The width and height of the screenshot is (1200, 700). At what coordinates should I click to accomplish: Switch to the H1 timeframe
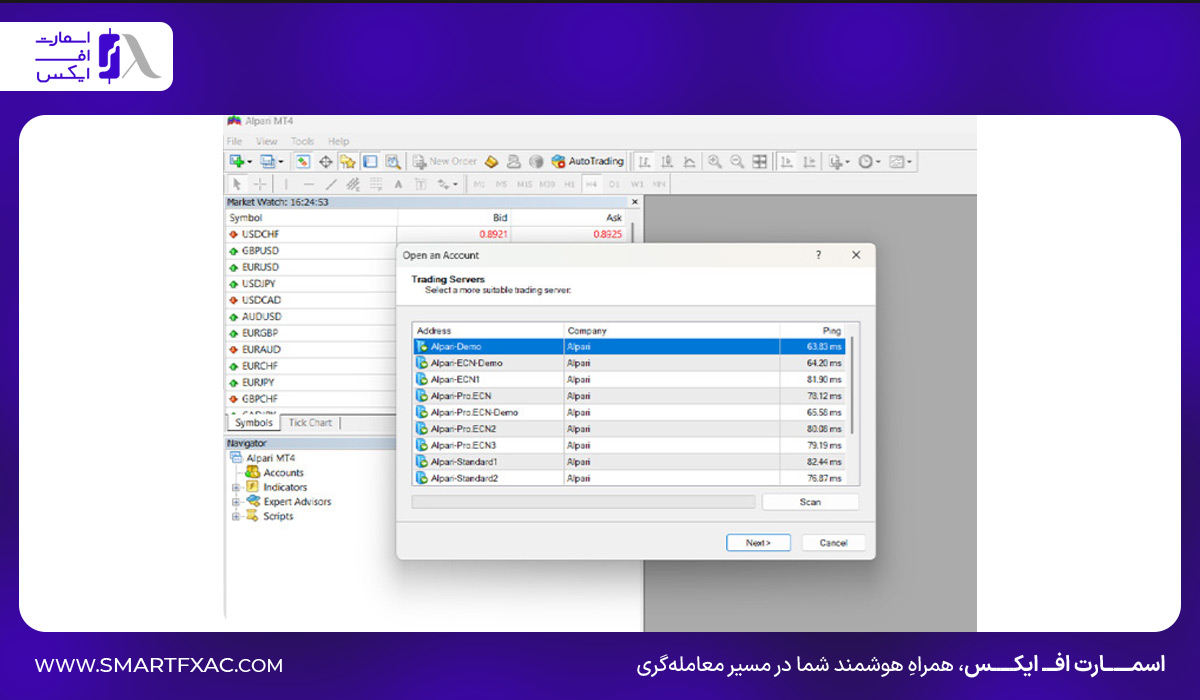tap(570, 184)
